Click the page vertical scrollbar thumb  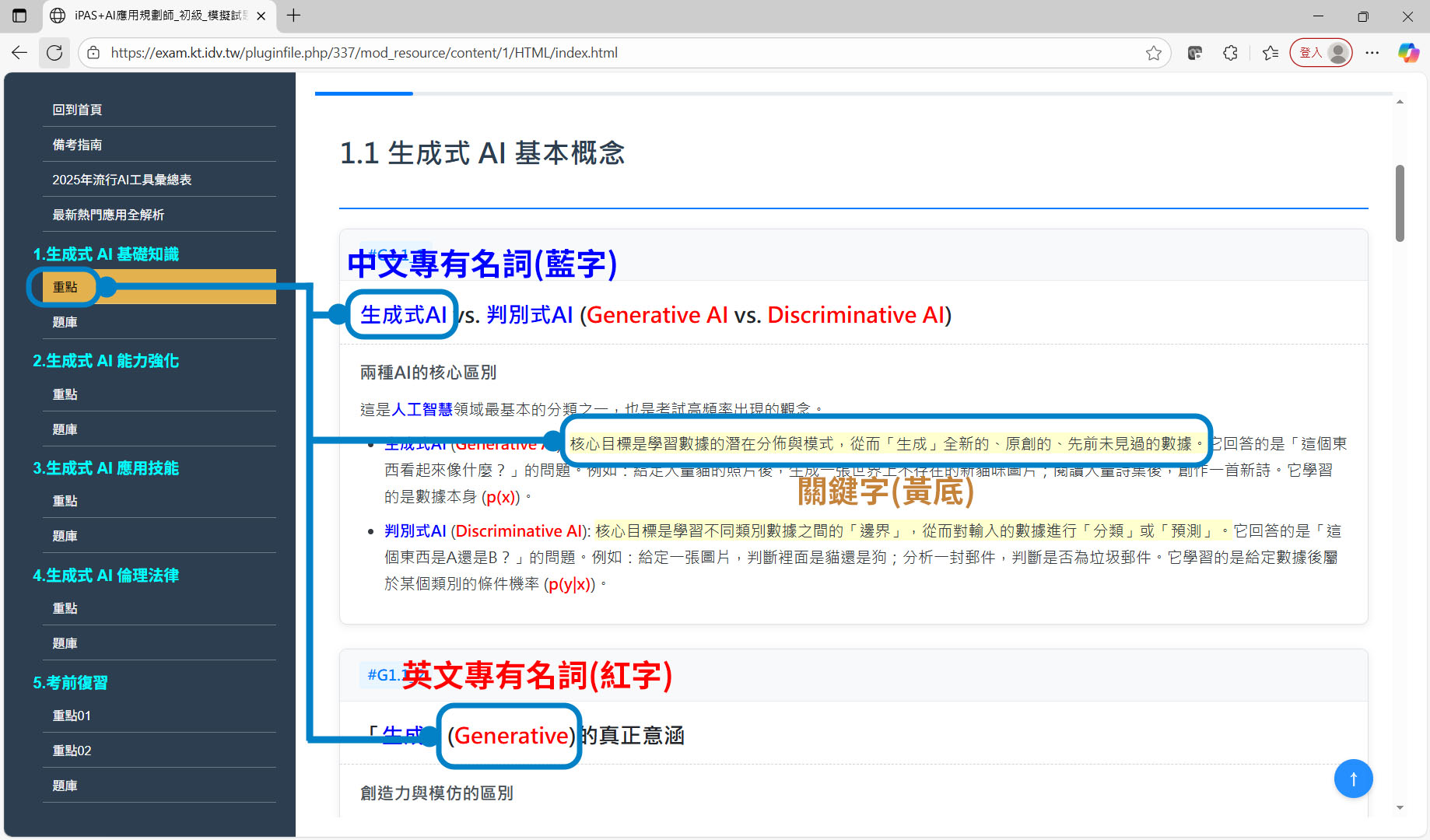(1400, 204)
